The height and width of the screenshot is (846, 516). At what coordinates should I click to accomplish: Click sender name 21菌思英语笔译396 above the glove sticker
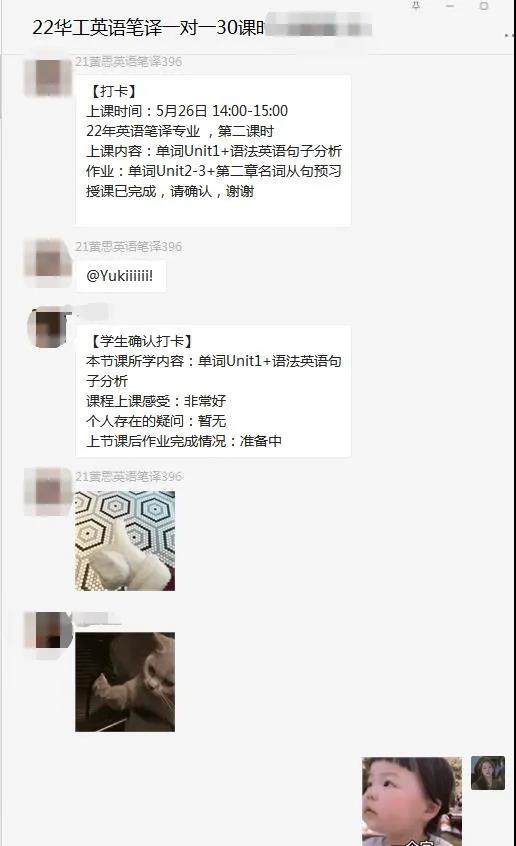(x=128, y=476)
